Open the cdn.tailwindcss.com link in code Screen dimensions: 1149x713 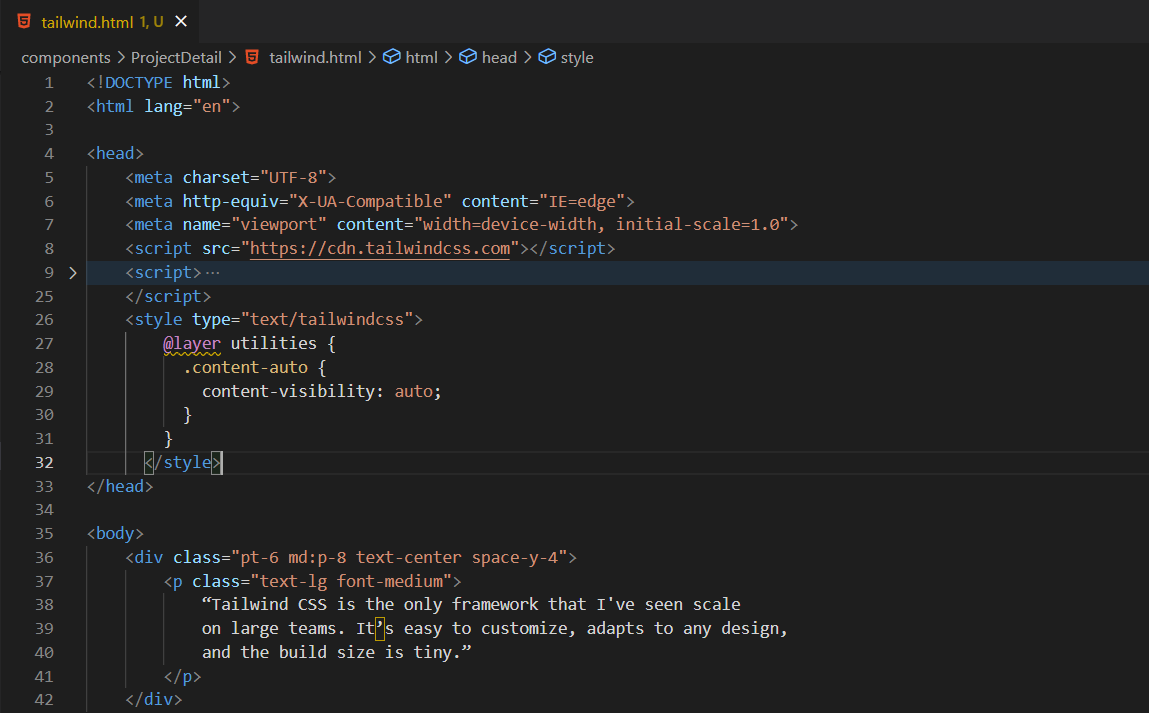coord(380,248)
